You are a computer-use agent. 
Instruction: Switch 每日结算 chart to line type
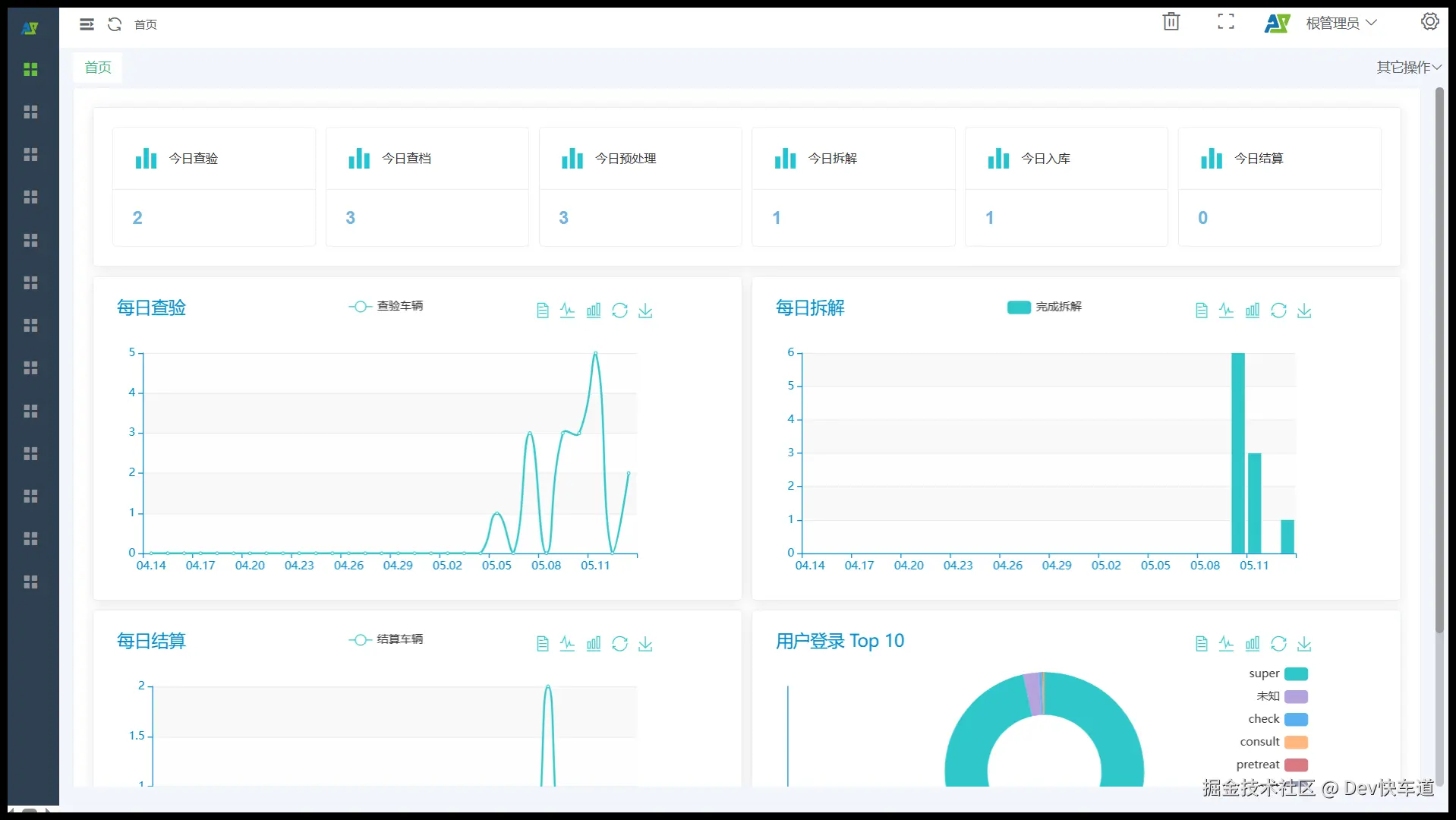point(568,644)
